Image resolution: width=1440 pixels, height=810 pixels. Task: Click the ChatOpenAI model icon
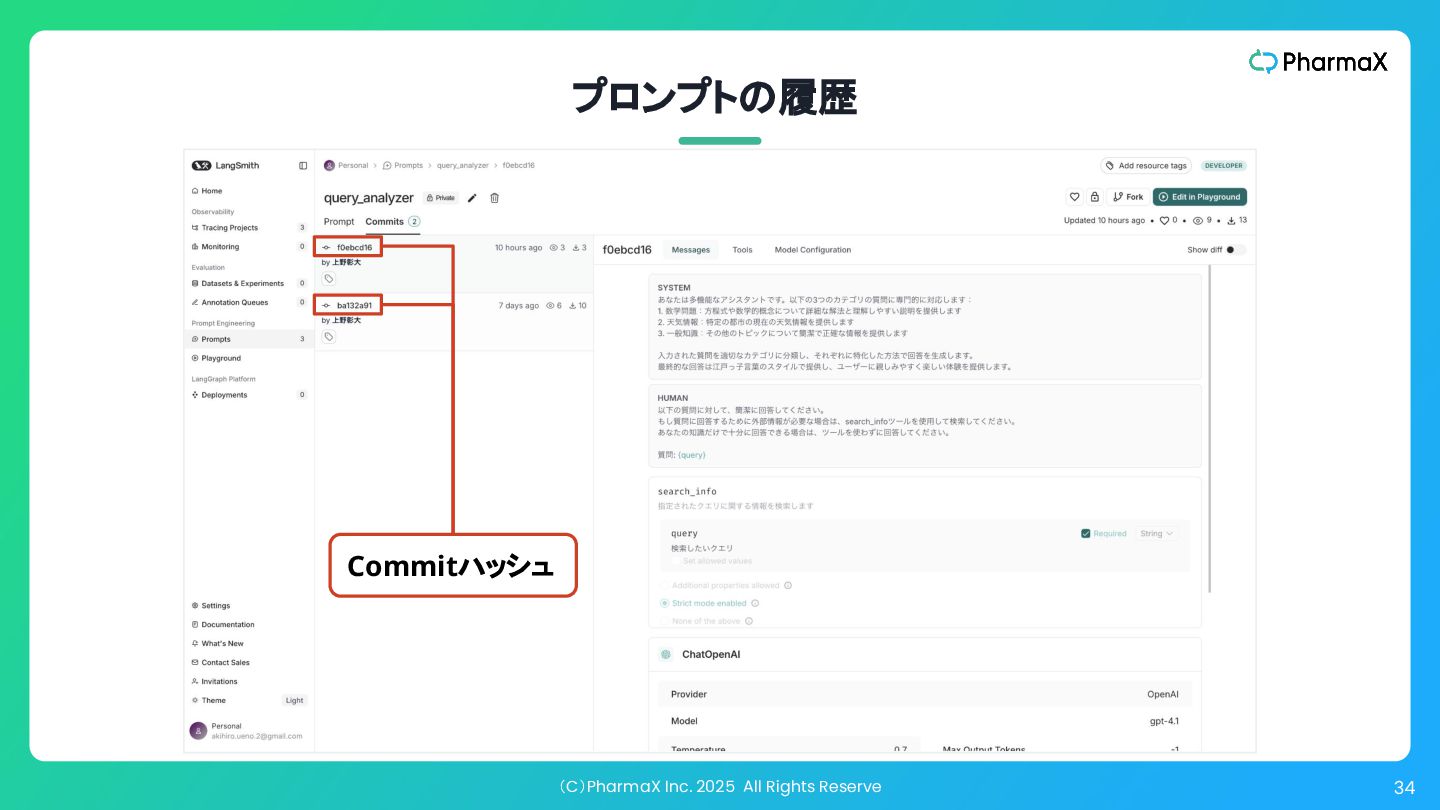click(x=666, y=655)
